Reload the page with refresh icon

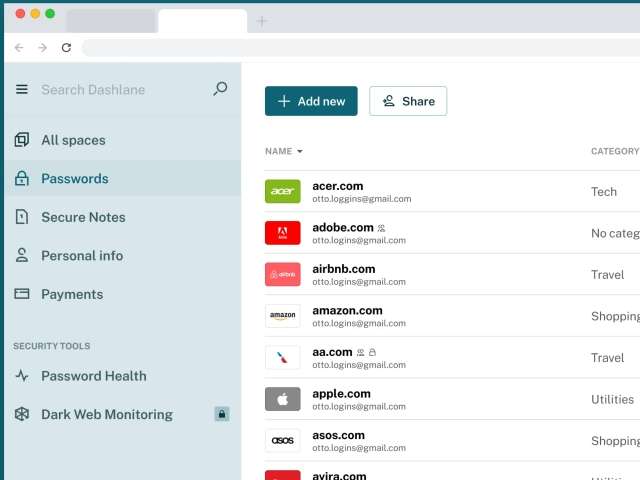point(66,48)
